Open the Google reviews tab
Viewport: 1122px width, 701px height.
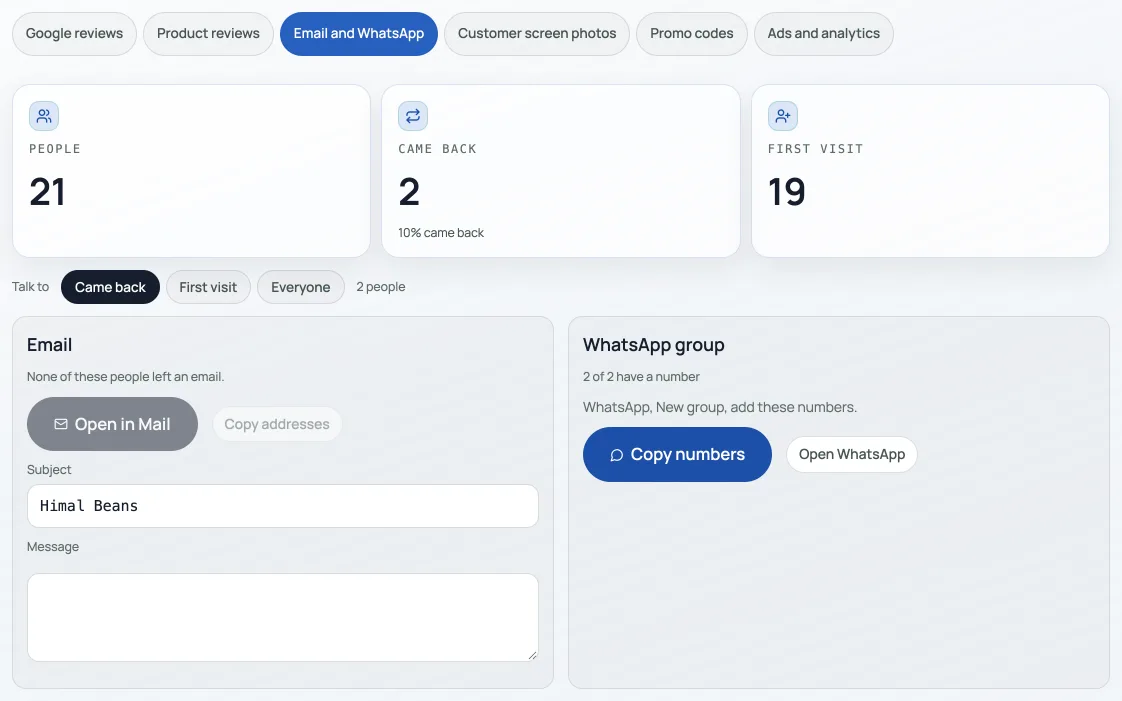click(74, 34)
